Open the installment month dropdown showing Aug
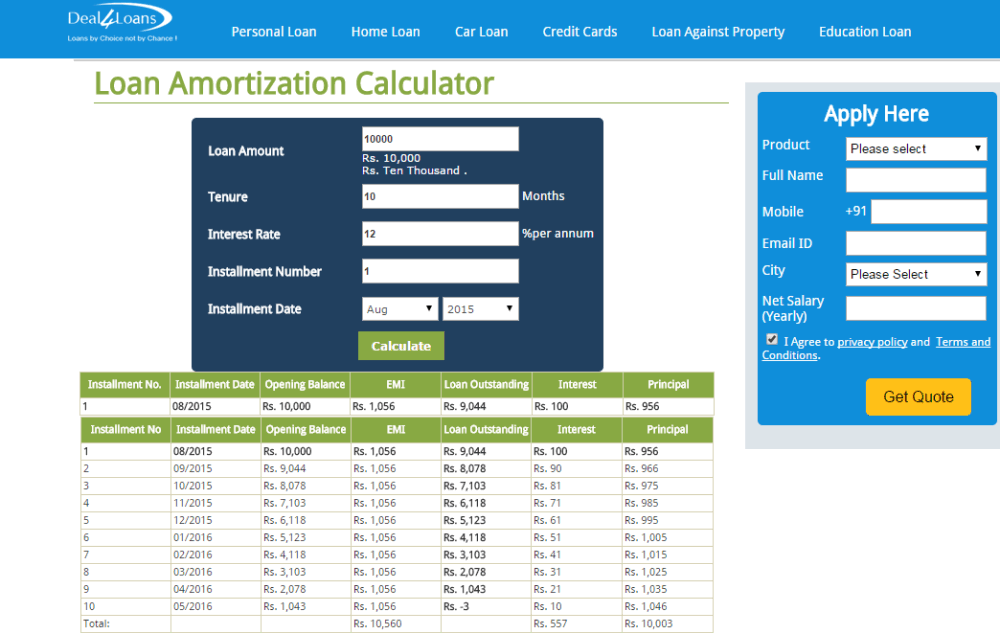 click(400, 309)
